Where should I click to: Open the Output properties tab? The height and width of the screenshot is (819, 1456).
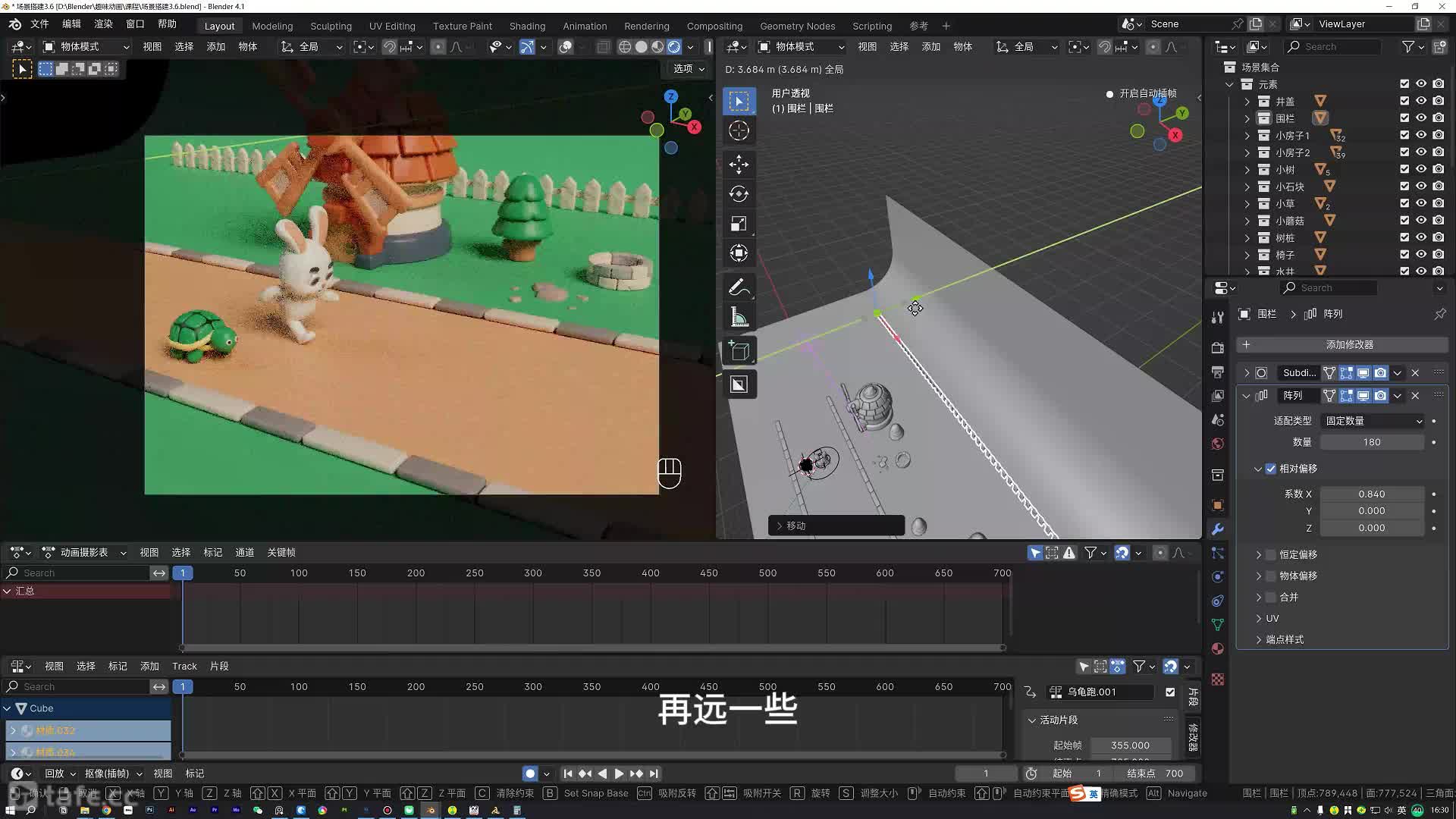tap(1217, 372)
